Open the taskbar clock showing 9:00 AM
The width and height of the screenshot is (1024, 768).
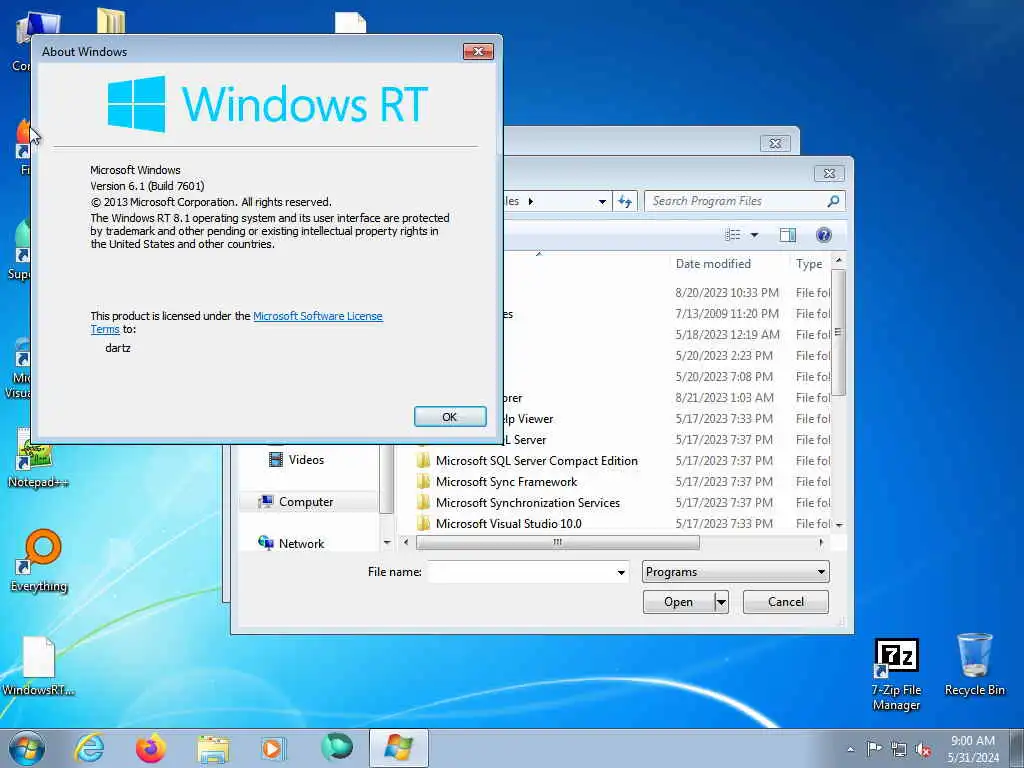click(x=973, y=748)
